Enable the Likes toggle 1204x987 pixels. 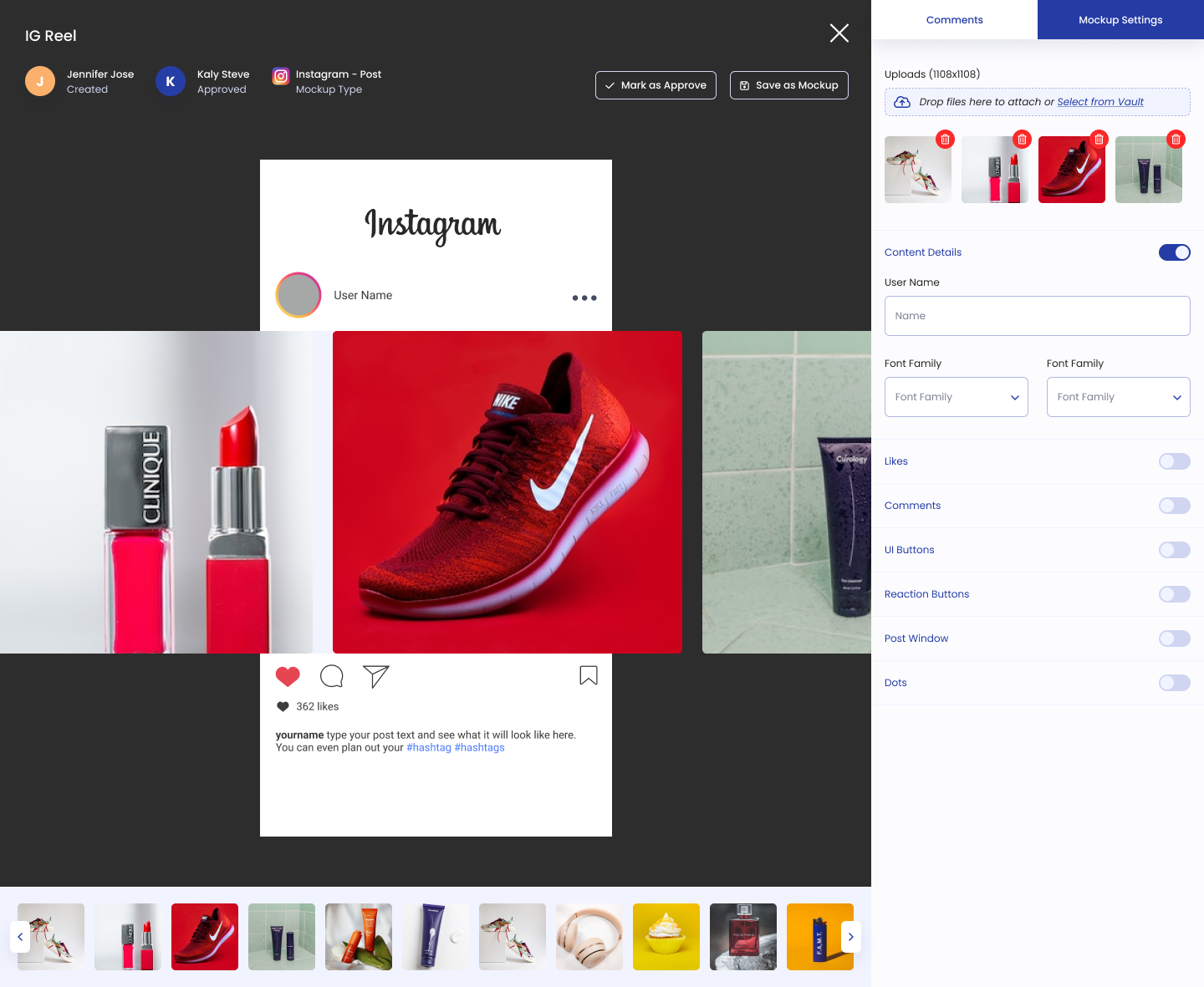coord(1175,461)
